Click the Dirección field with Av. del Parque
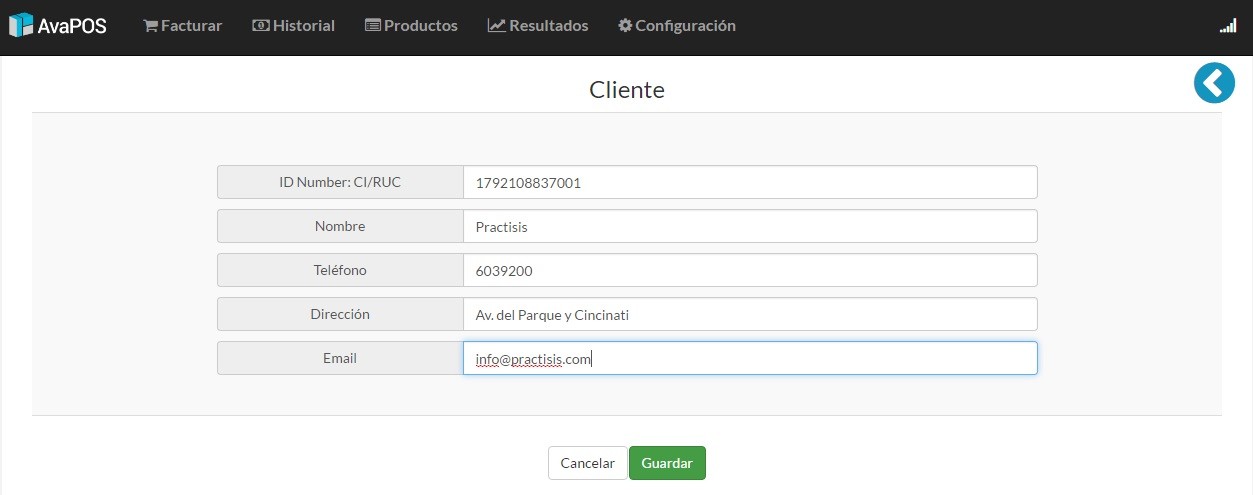Image resolution: width=1253 pixels, height=495 pixels. pyautogui.click(x=750, y=314)
